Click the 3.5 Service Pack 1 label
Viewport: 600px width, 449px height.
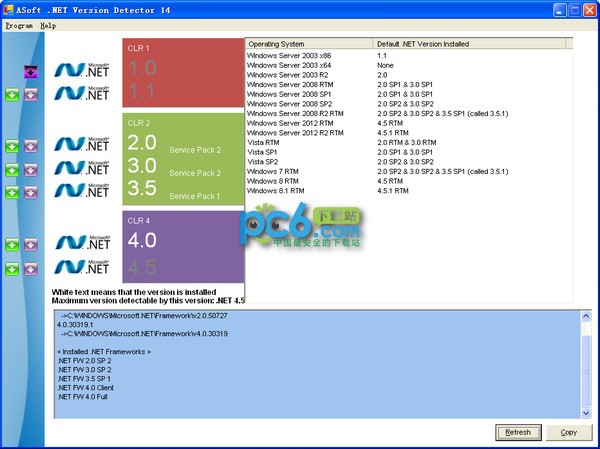(x=194, y=196)
